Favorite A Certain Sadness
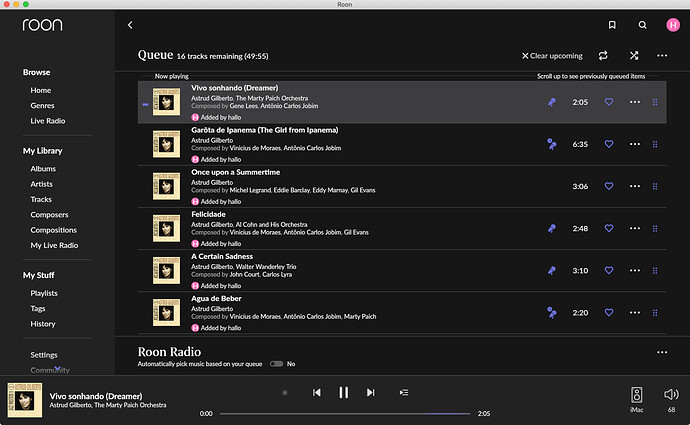This screenshot has width=690, height=425. pyautogui.click(x=609, y=270)
